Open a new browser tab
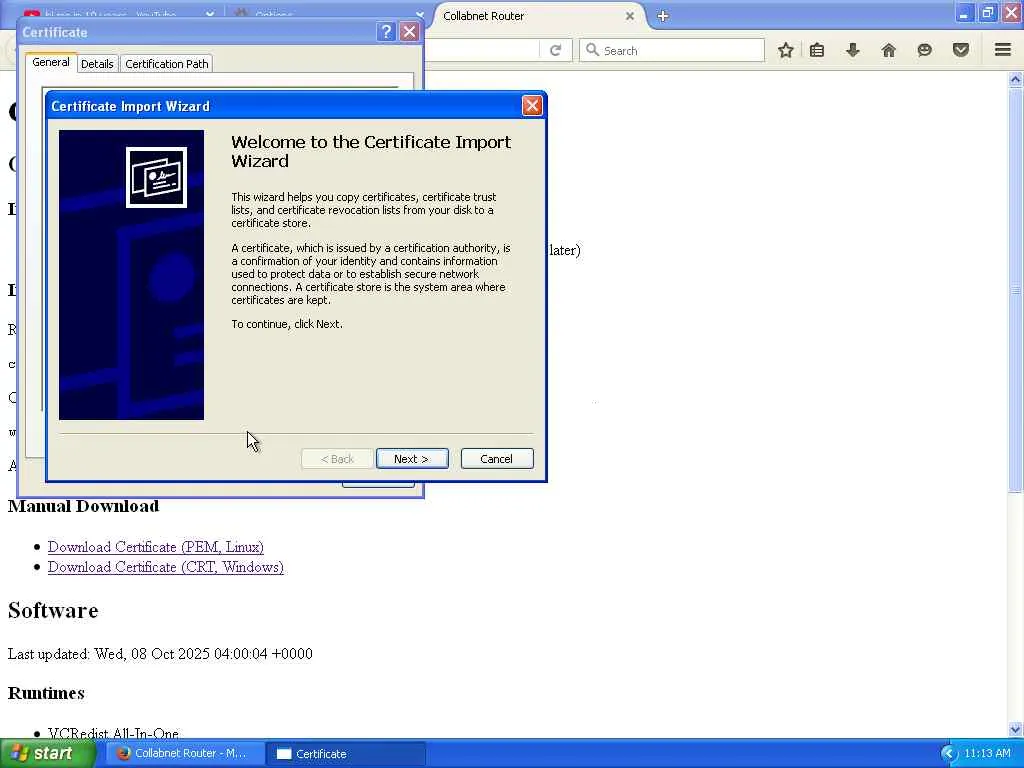This screenshot has height=768, width=1024. coord(663,16)
